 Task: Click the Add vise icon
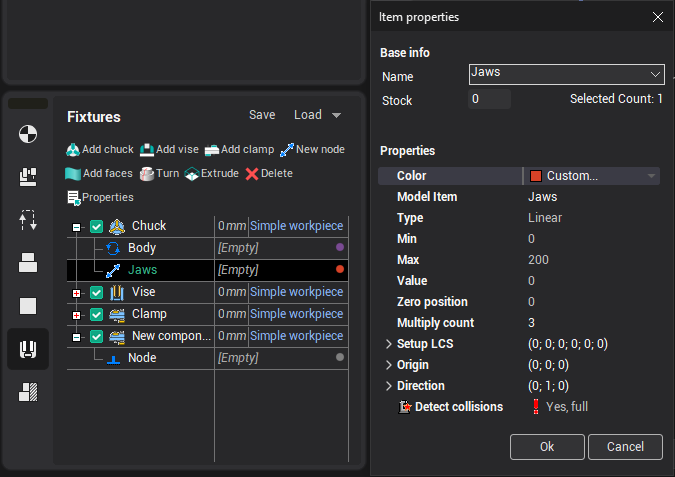tap(147, 150)
